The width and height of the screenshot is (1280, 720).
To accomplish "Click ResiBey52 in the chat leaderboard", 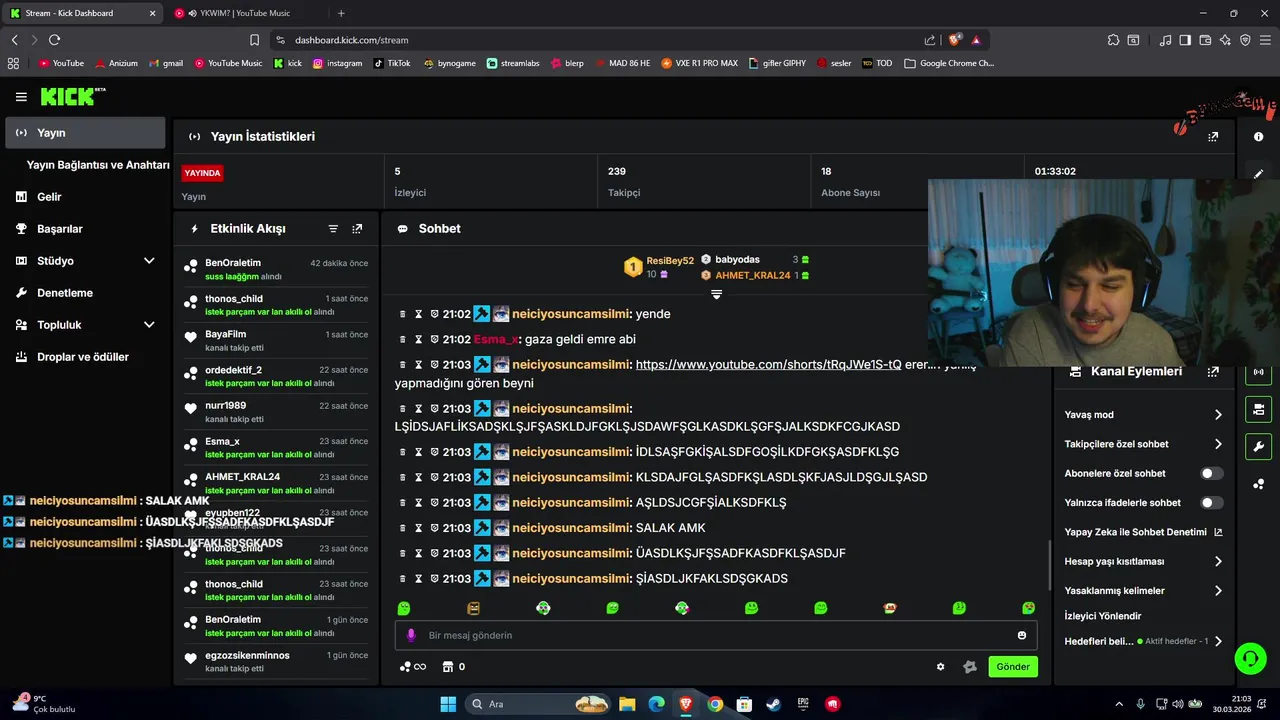I will pos(670,261).
